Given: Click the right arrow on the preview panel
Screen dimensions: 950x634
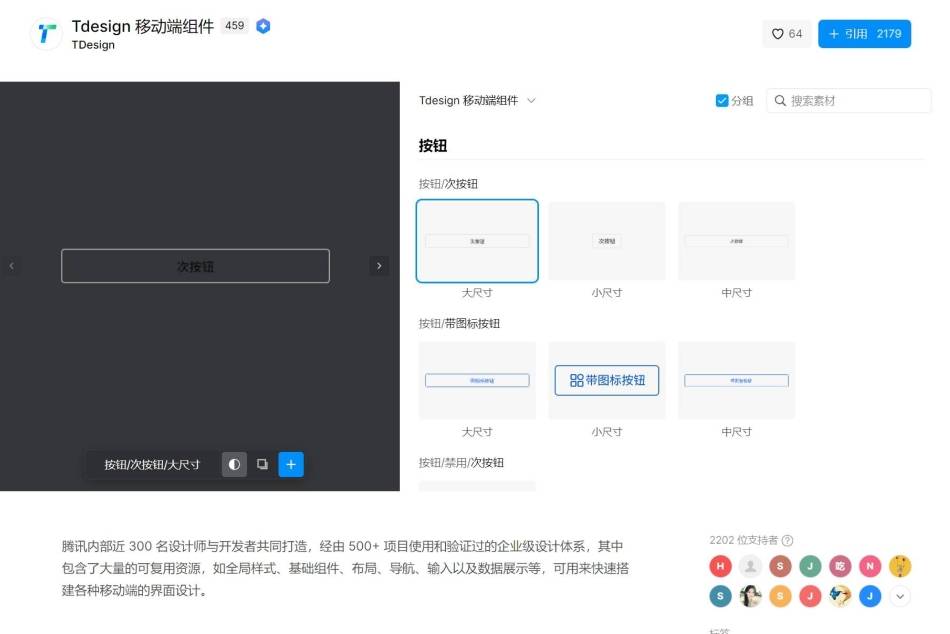Looking at the screenshot, I should point(379,266).
